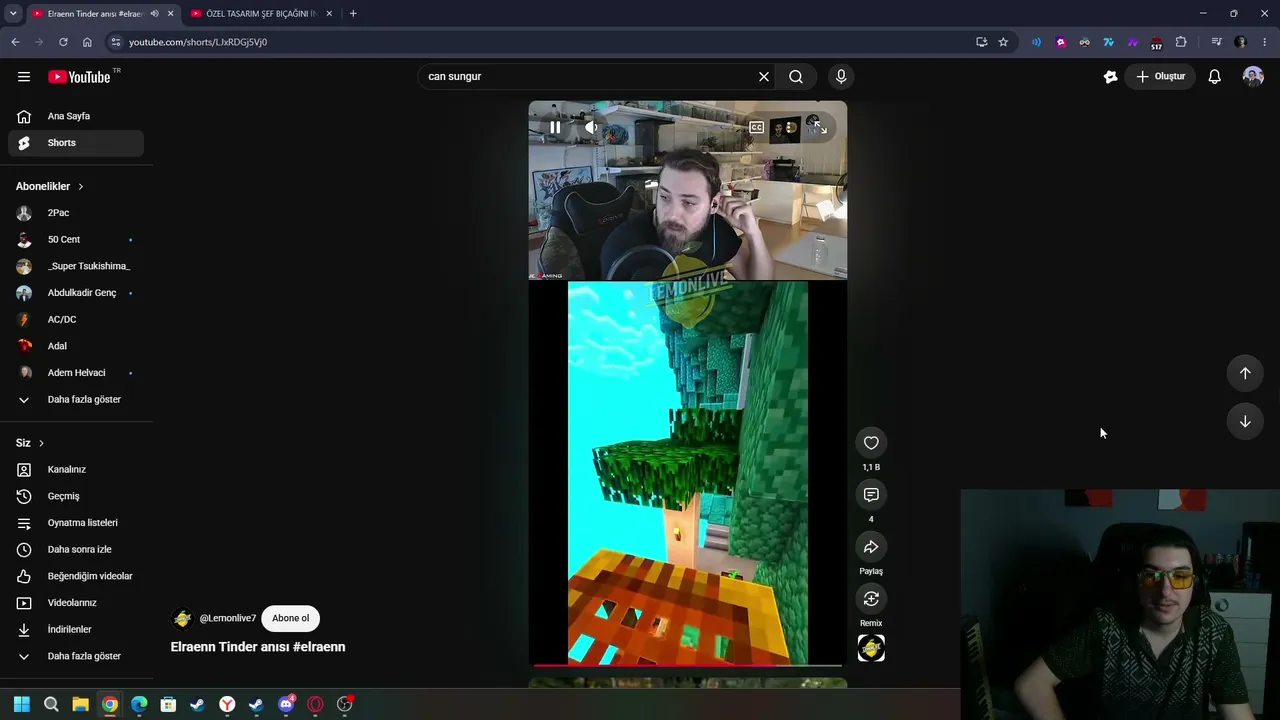The height and width of the screenshot is (720, 1280).
Task: Go to the YouTube logo home link
Action: click(x=79, y=77)
